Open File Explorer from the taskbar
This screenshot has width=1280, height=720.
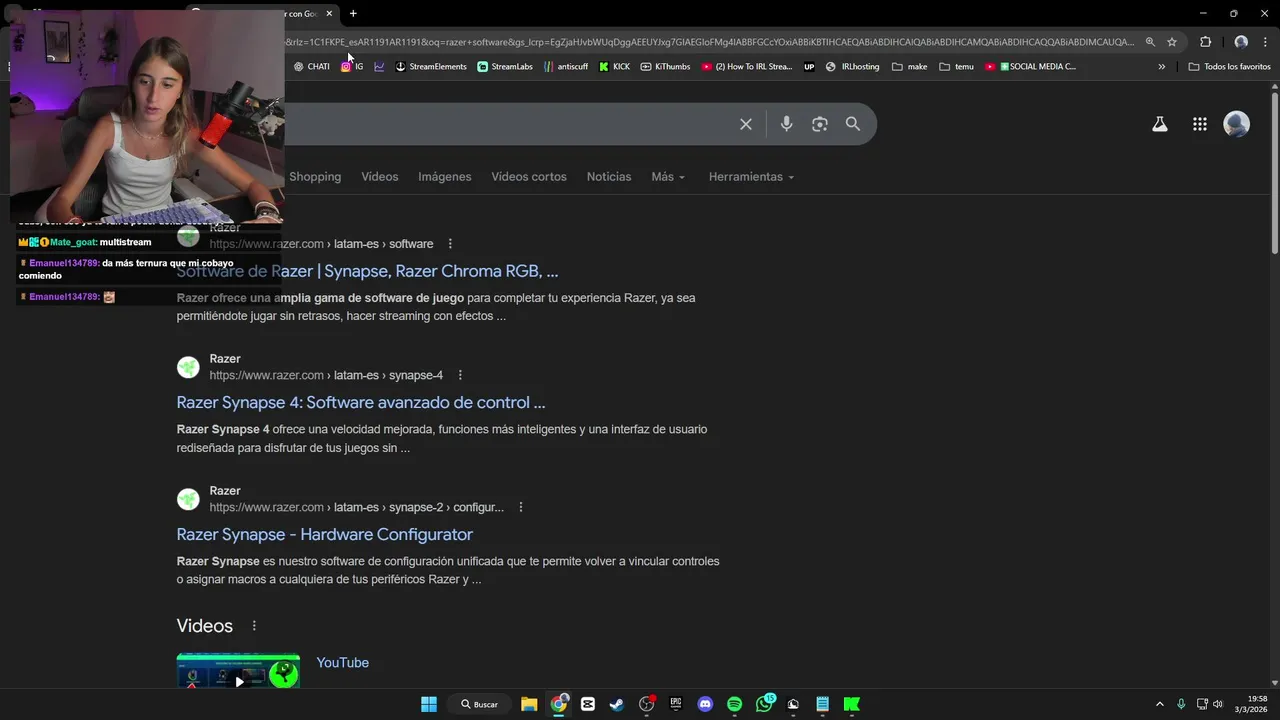pos(529,704)
